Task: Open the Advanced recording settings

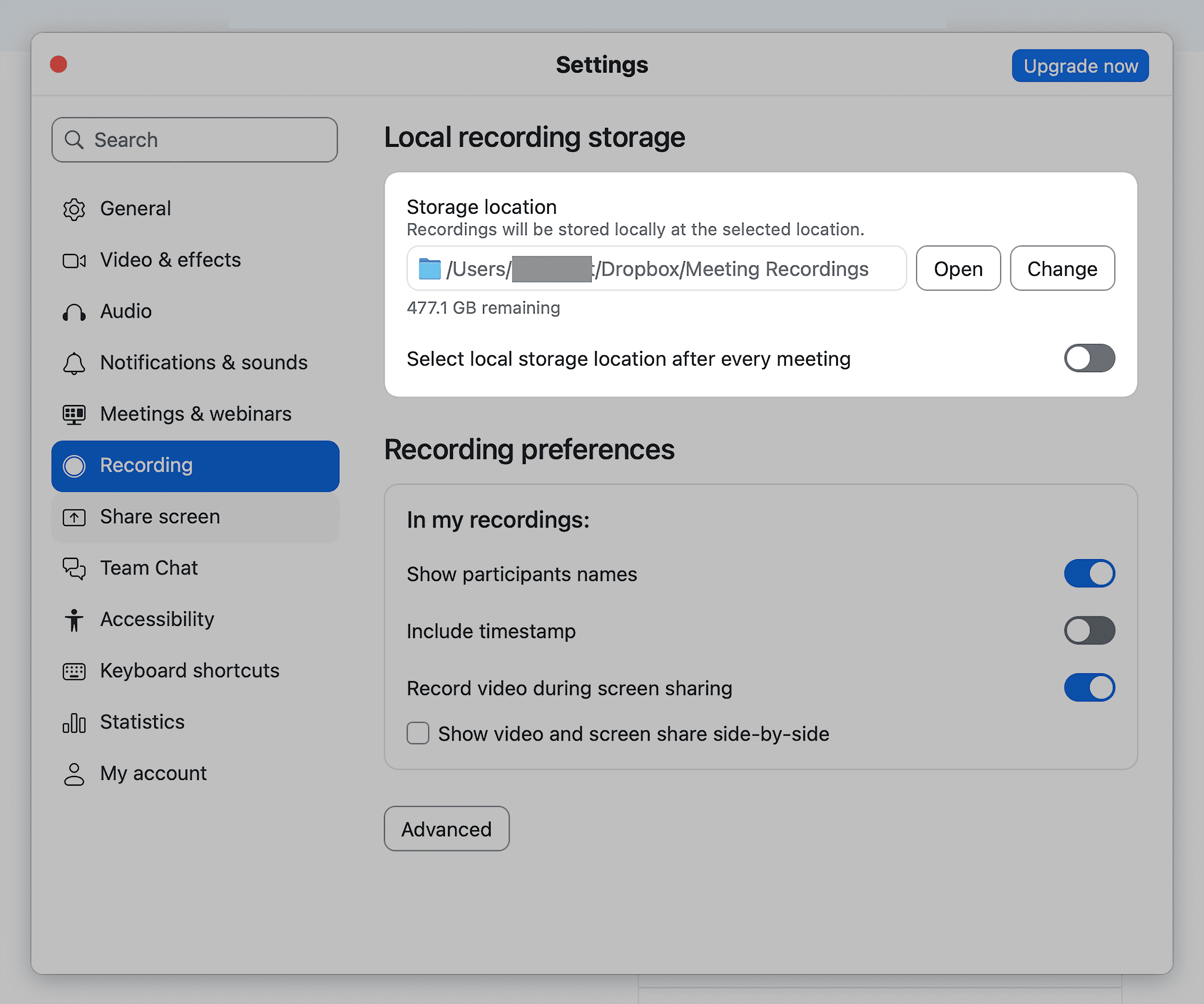Action: click(x=446, y=829)
